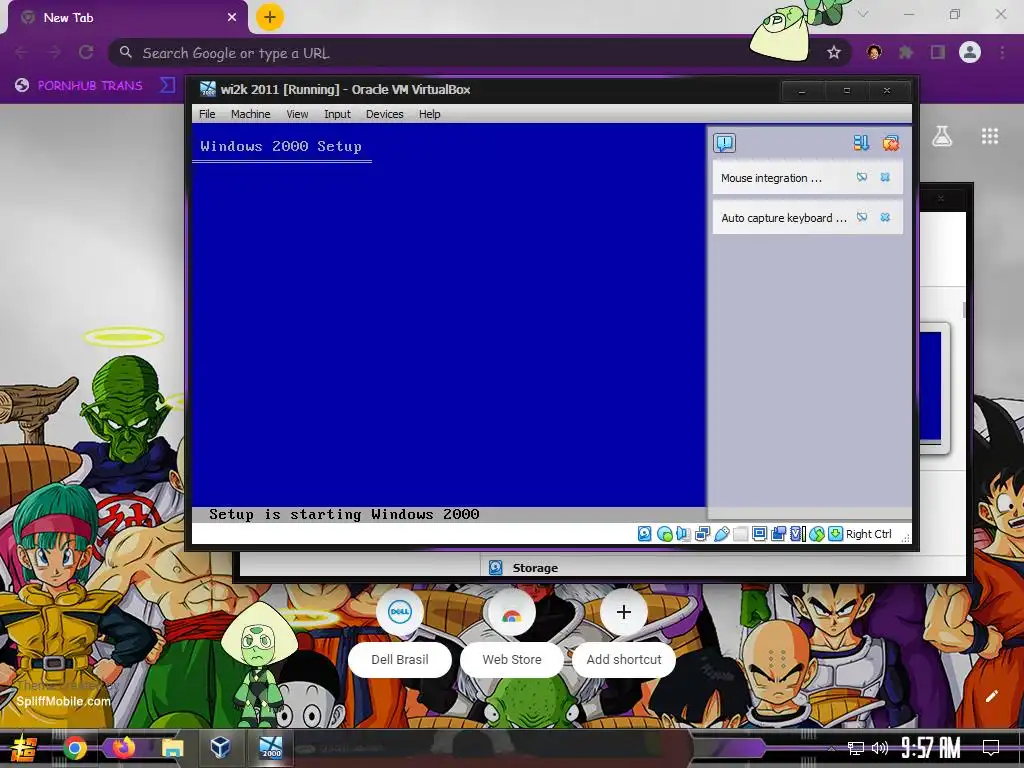Open Google Chrome from the taskbar
The height and width of the screenshot is (768, 1024).
tap(74, 748)
